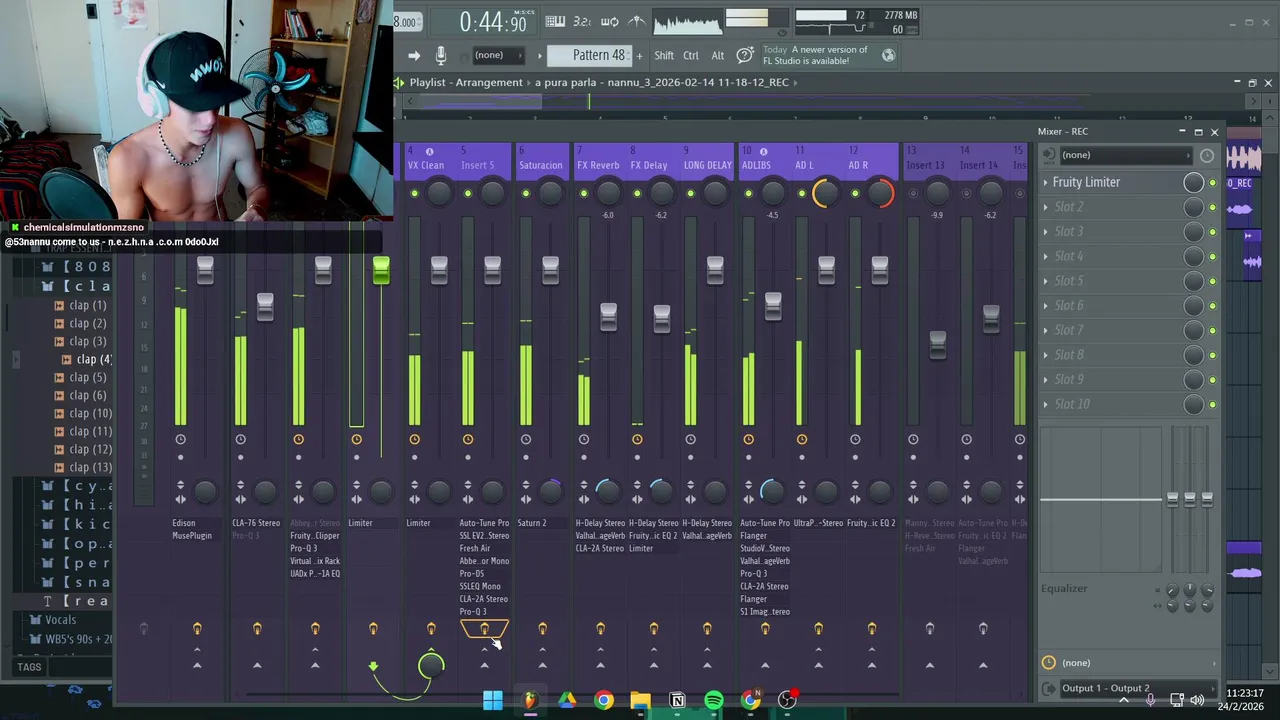This screenshot has width=1280, height=720.
Task: Click the record-arm icon under Saturn 2 track
Action: tap(542, 628)
